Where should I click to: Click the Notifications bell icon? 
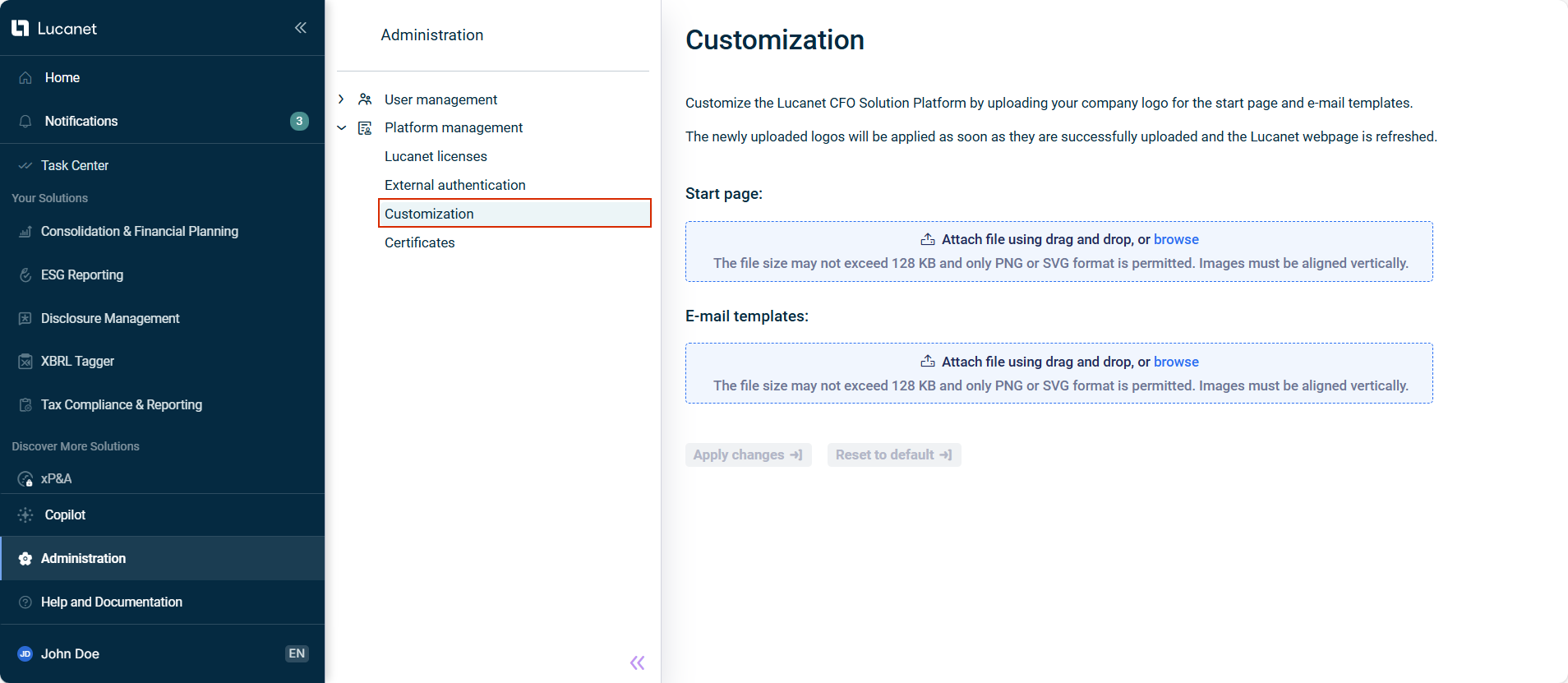tap(25, 121)
